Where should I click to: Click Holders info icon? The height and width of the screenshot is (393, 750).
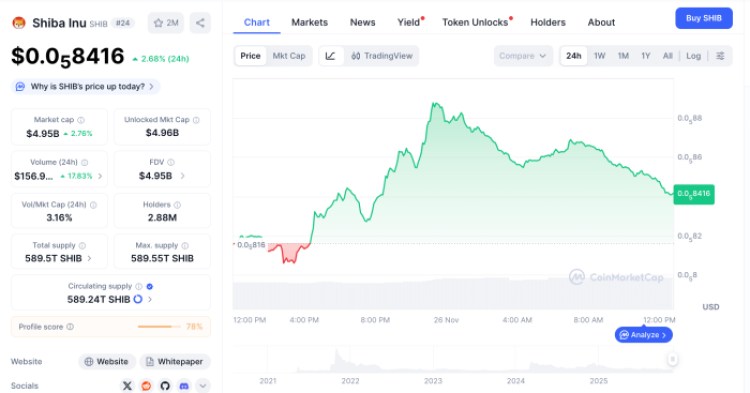(177, 205)
